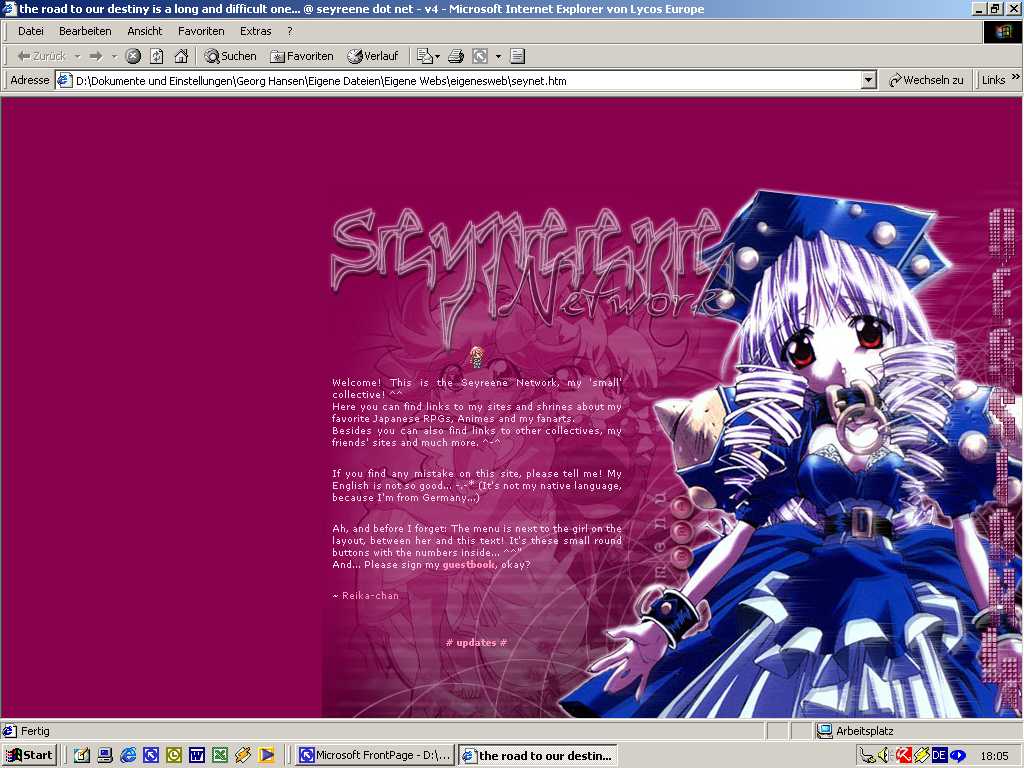Image resolution: width=1024 pixels, height=768 pixels.
Task: Click the page icon in the address bar
Action: click(x=64, y=81)
